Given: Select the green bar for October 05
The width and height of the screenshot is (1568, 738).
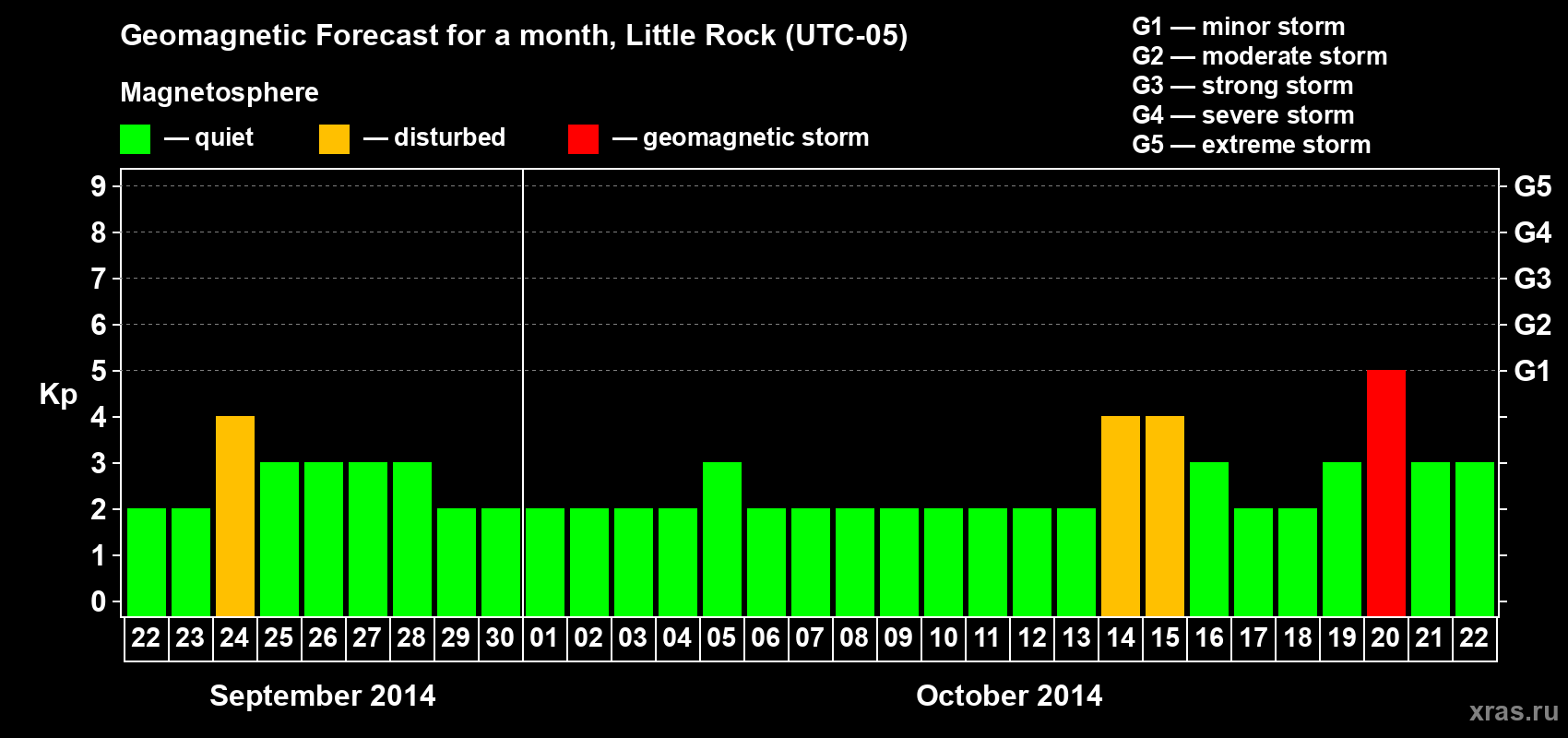Looking at the screenshot, I should tap(721, 539).
